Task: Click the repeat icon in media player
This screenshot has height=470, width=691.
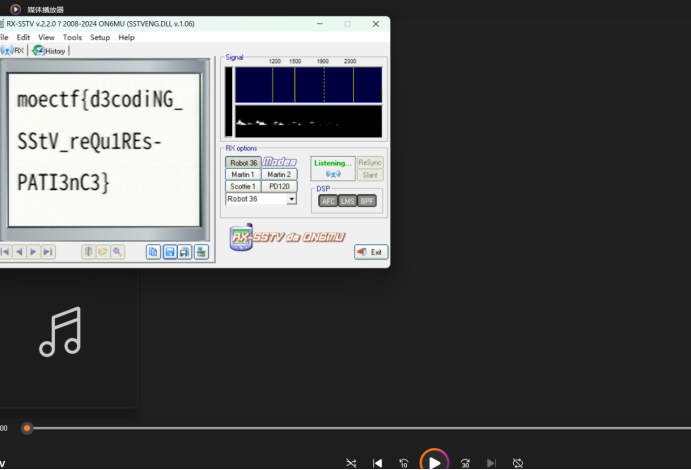Action: click(518, 463)
